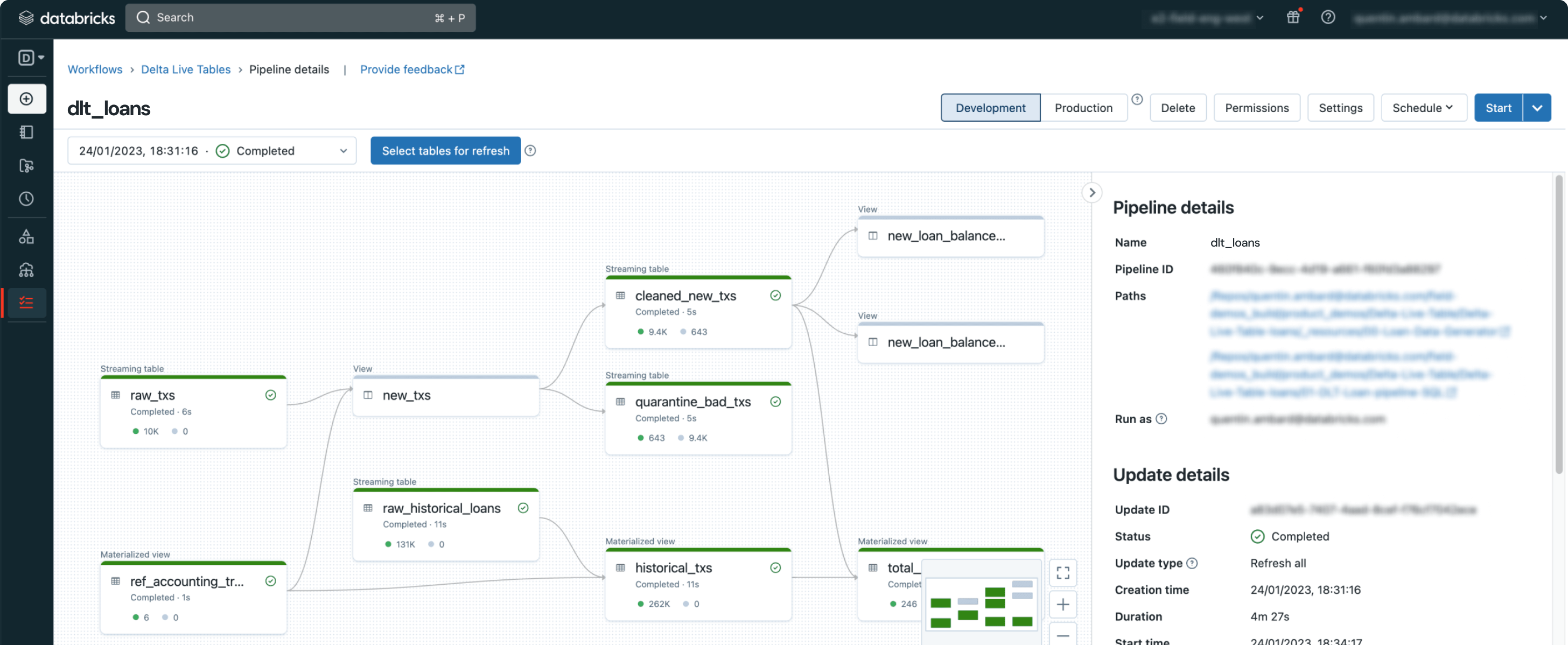Select Development pipeline mode
Viewport: 1568px width, 645px height.
click(990, 108)
